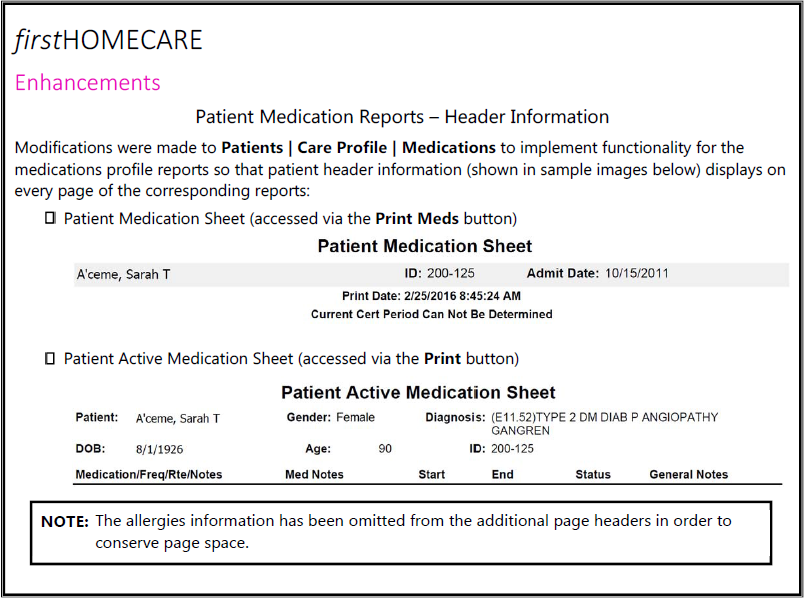This screenshot has width=804, height=599.
Task: Click the 'Patient Medication Sheet' report title
Action: [425, 246]
